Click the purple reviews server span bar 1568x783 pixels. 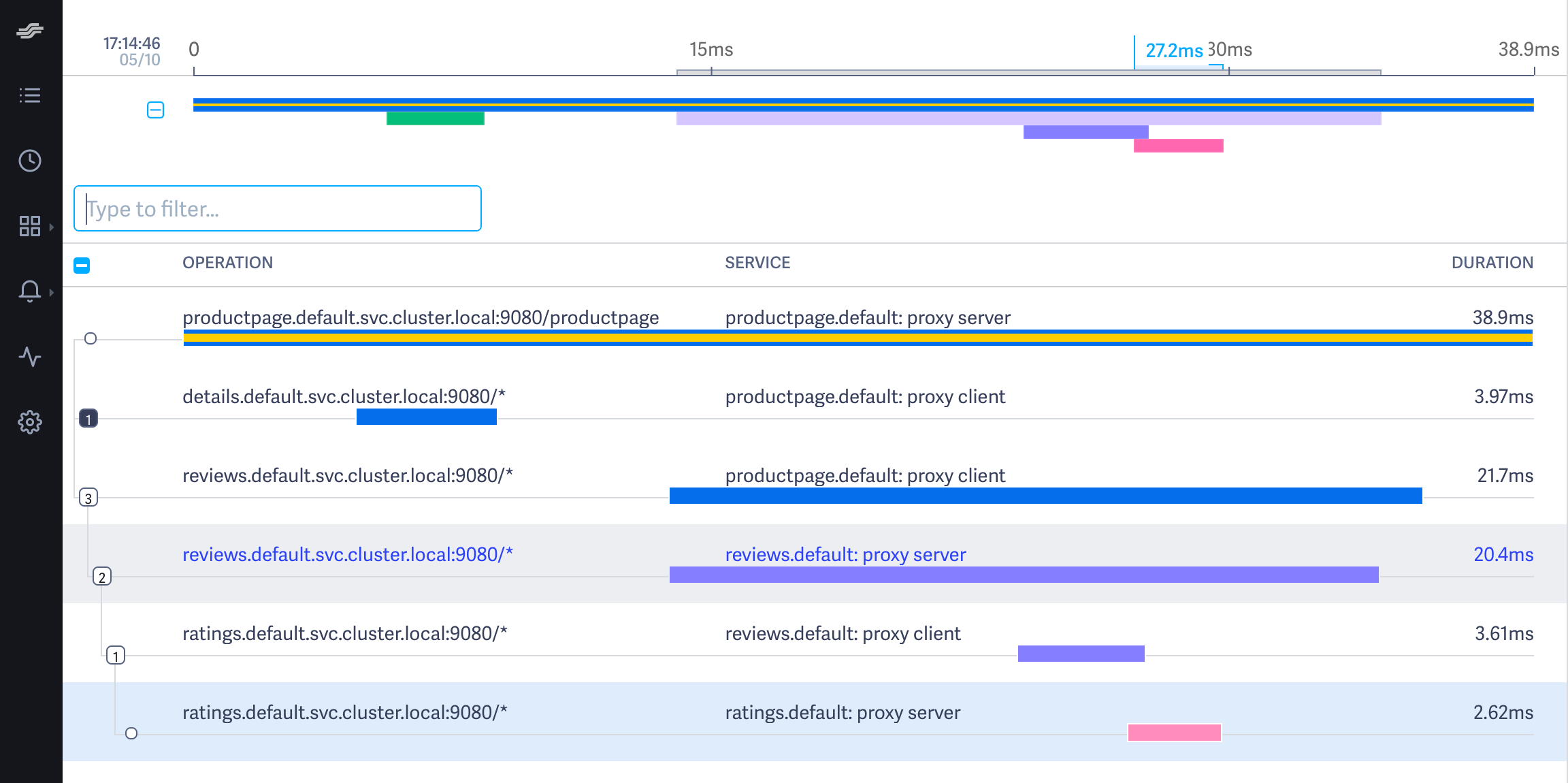coord(1024,575)
